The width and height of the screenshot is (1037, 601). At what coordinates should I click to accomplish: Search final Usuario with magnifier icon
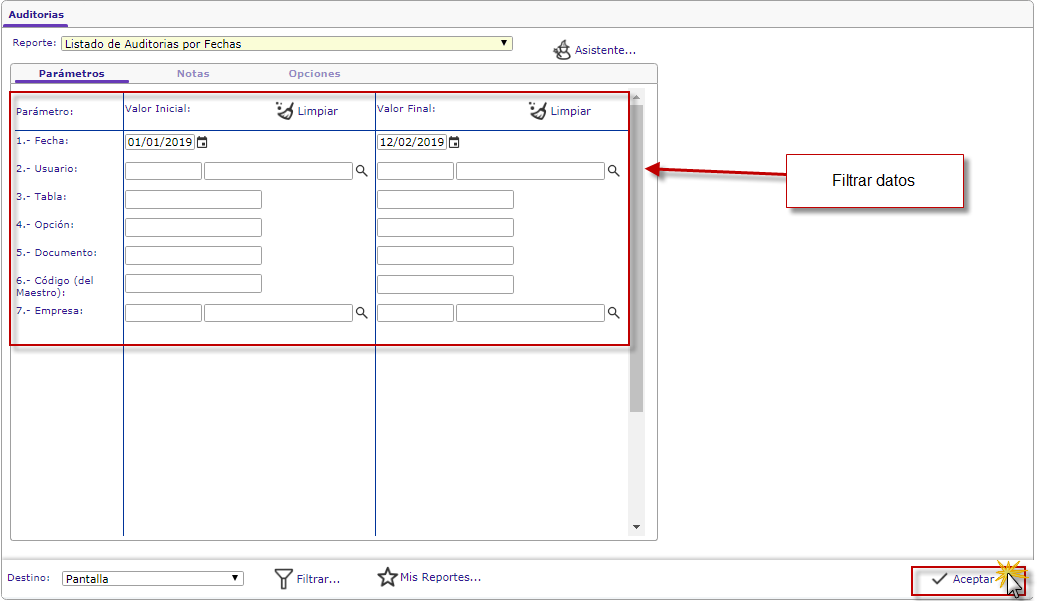point(614,171)
